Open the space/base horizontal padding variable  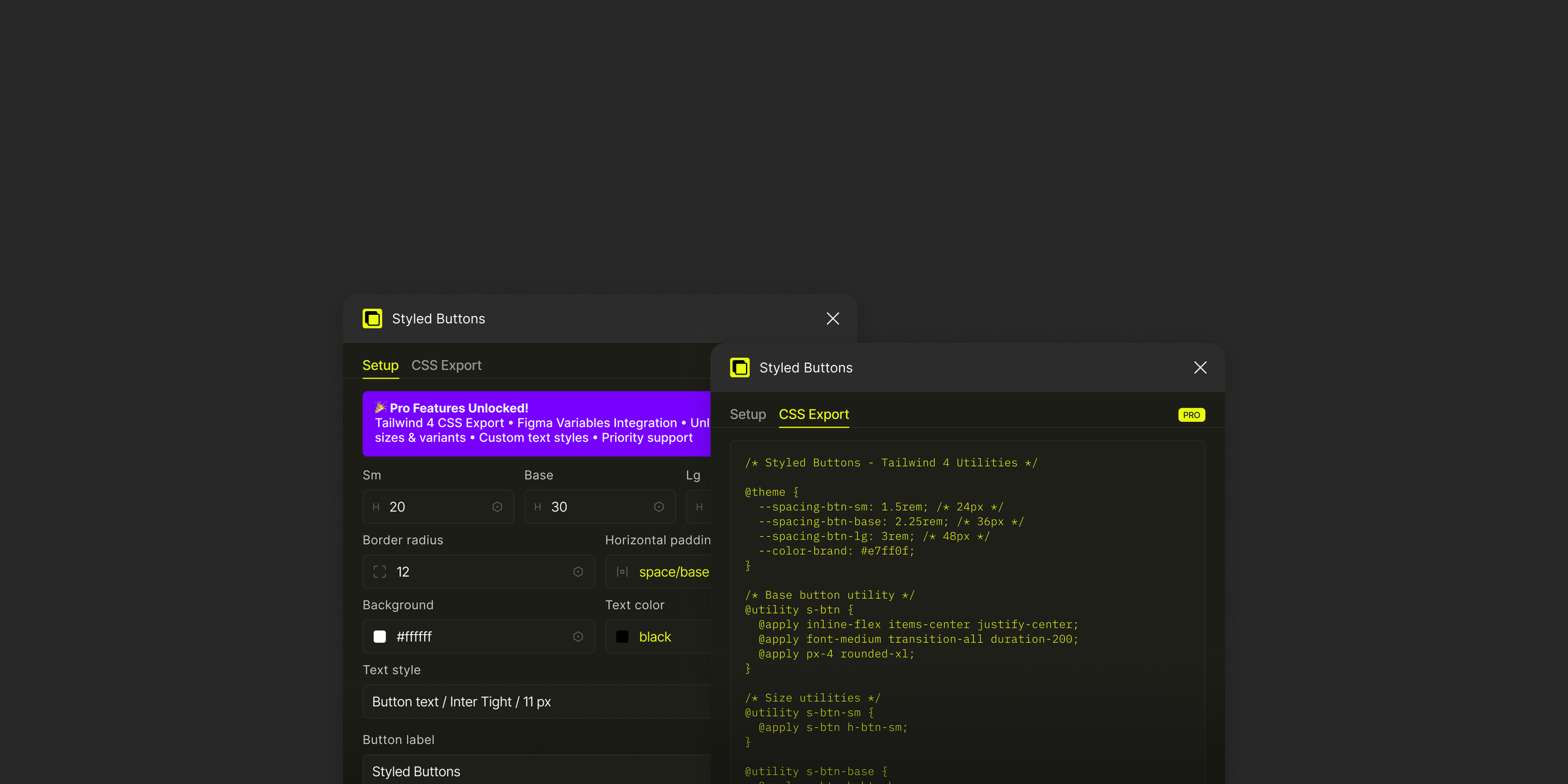pos(673,572)
